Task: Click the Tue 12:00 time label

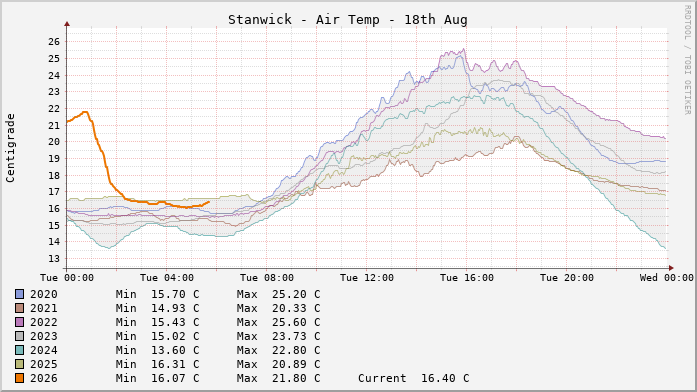Action: tap(367, 278)
